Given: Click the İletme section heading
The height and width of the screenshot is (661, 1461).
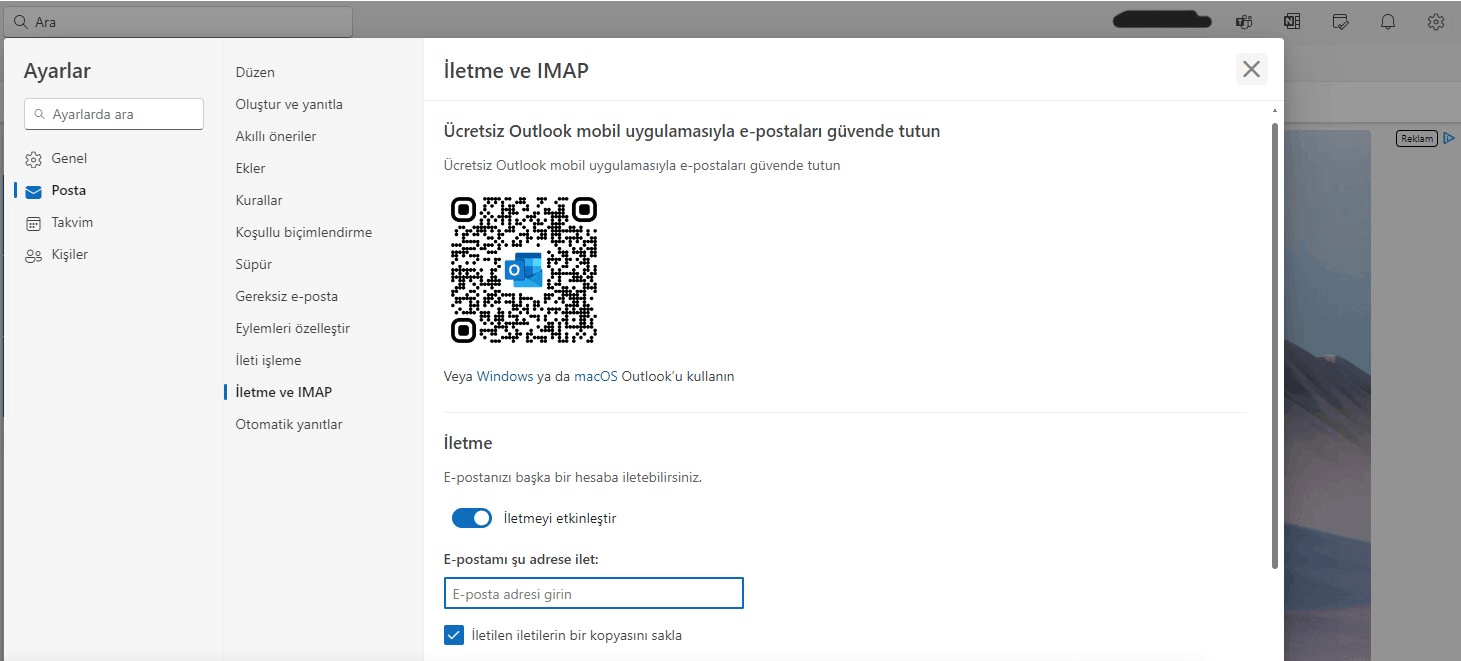Looking at the screenshot, I should (468, 442).
